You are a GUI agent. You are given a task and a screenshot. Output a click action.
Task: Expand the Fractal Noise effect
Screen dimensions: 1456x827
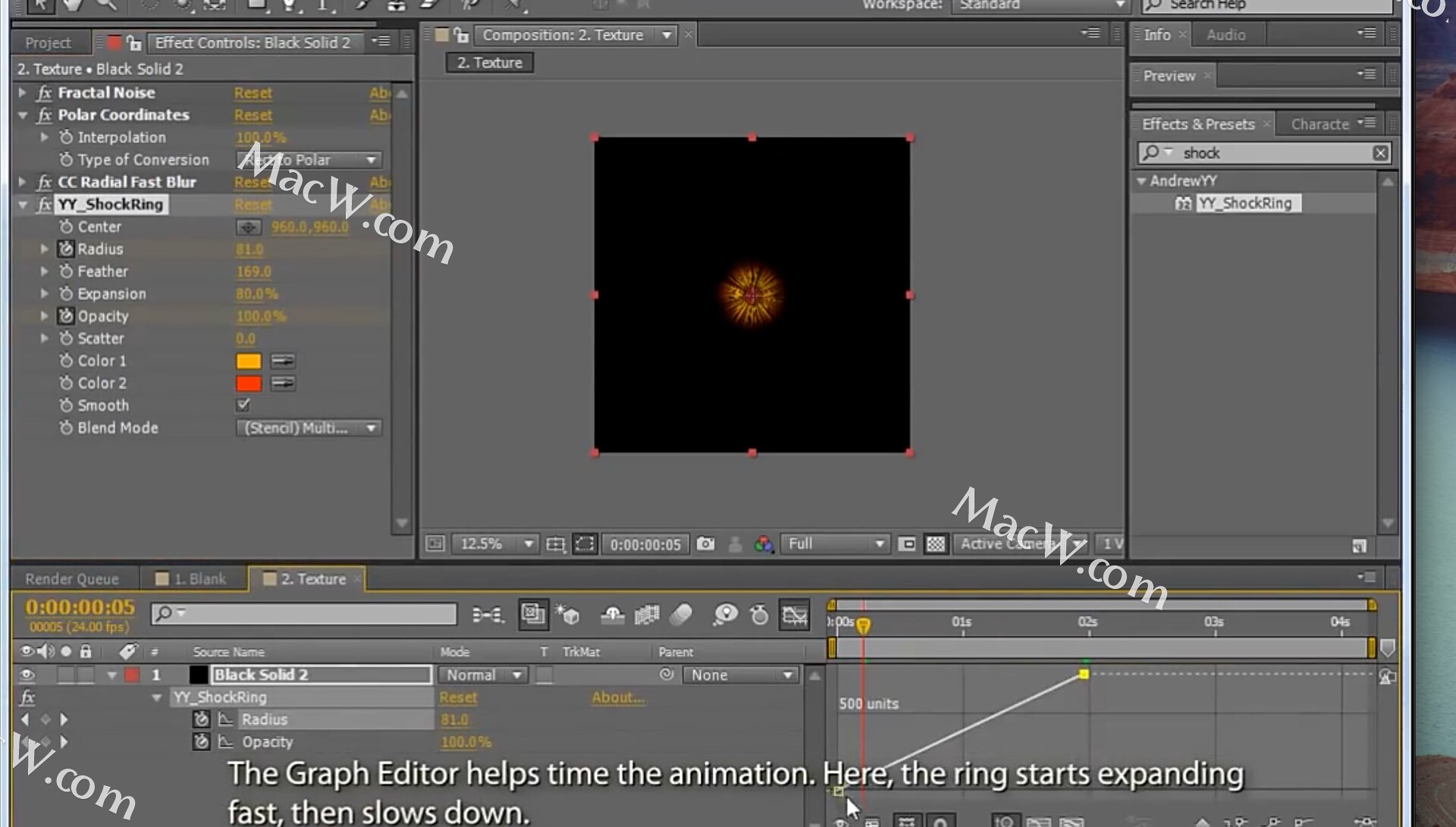pos(23,92)
